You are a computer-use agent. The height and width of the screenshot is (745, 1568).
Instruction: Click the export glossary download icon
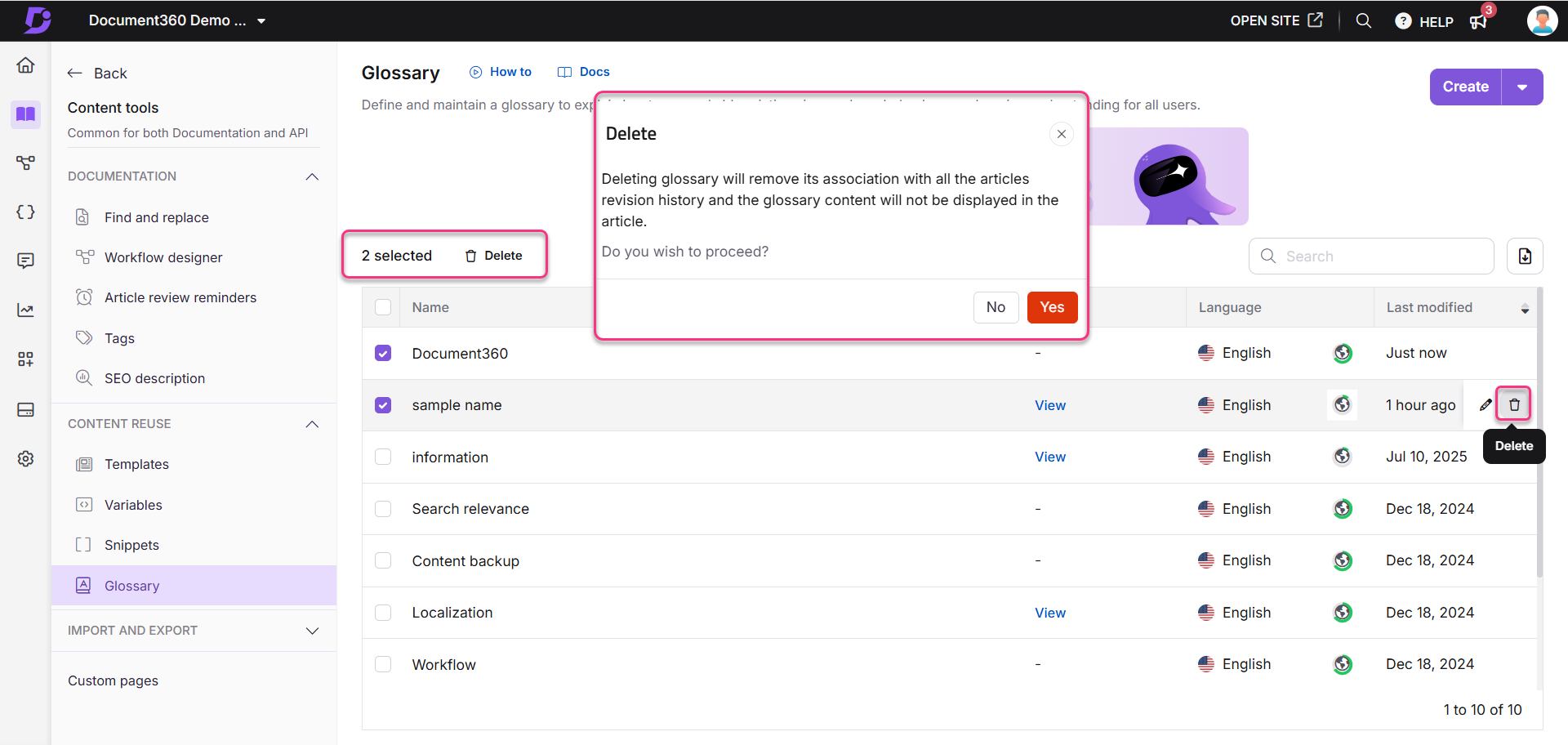coord(1525,257)
